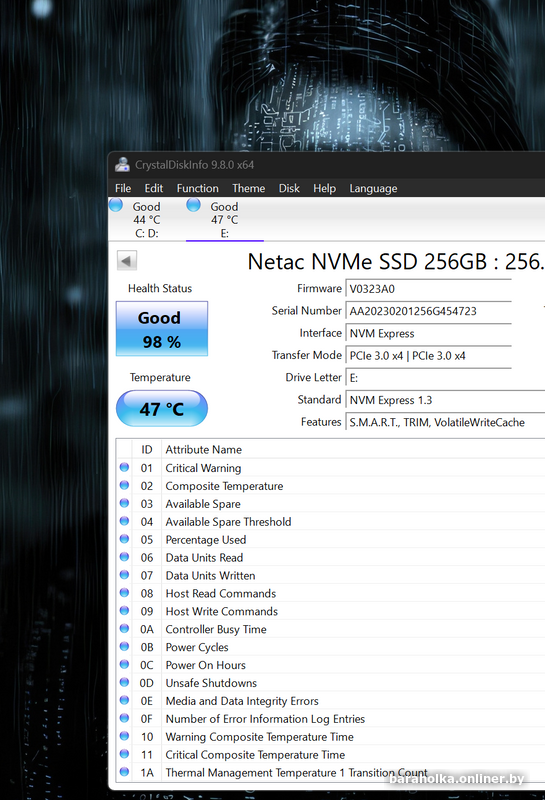Click the status dot for Power Cycles
Viewport: 545px width, 800px height.
124,646
